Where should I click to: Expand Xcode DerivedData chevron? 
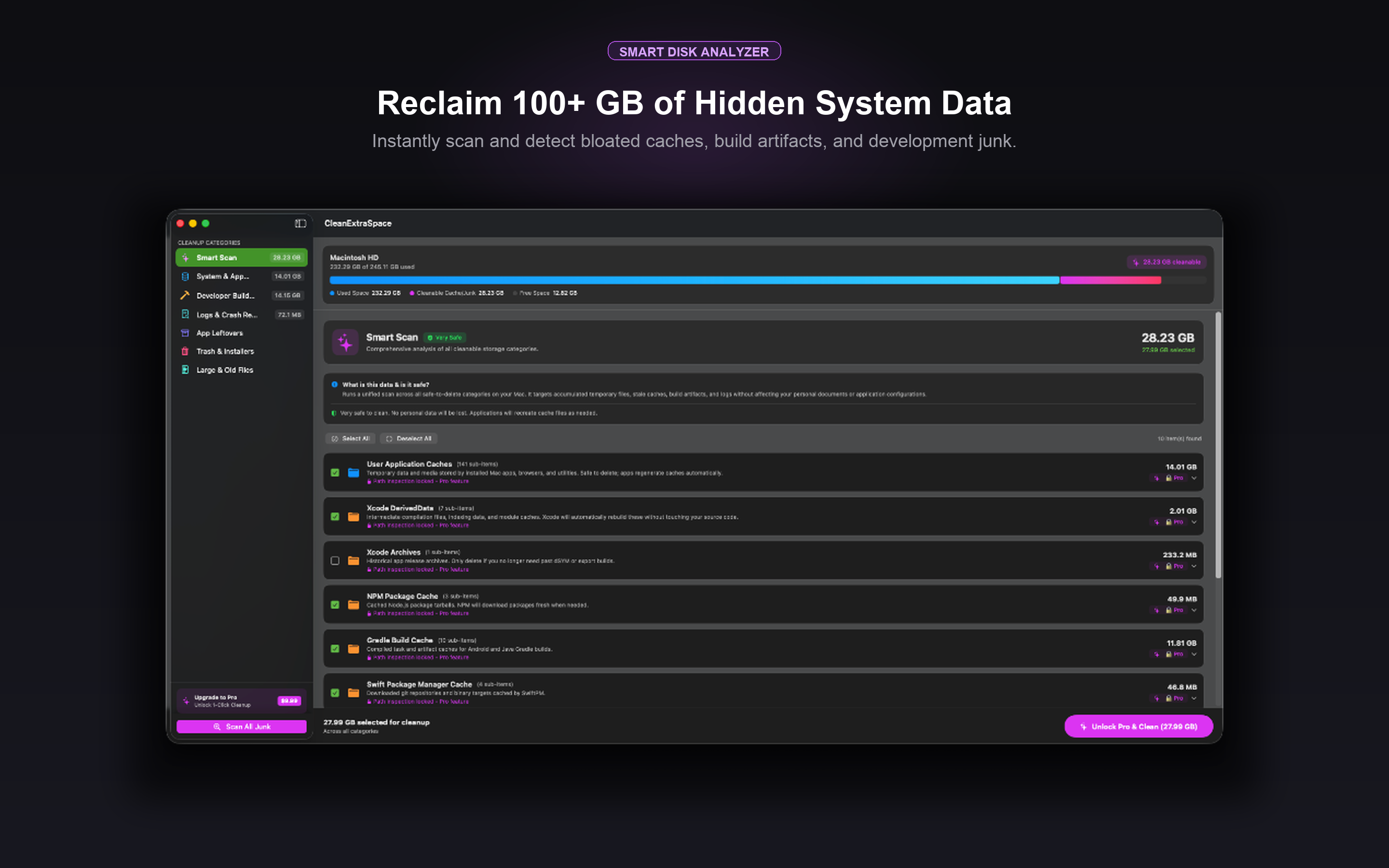(x=1194, y=522)
